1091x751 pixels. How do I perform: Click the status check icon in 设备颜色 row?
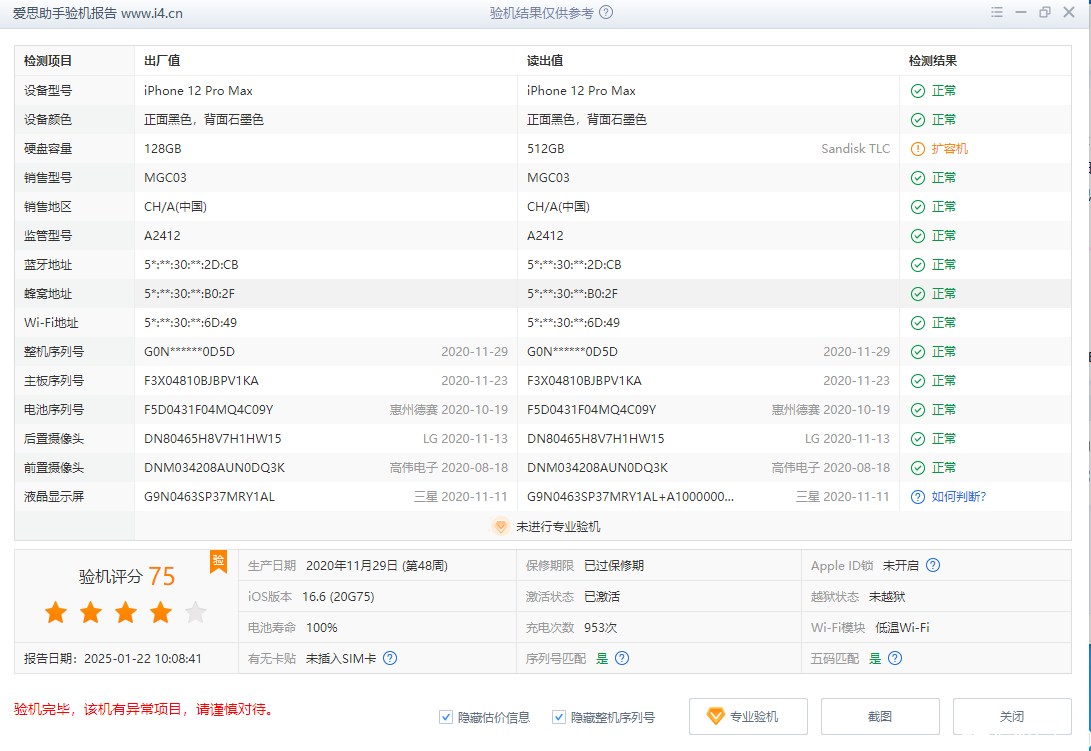(918, 120)
